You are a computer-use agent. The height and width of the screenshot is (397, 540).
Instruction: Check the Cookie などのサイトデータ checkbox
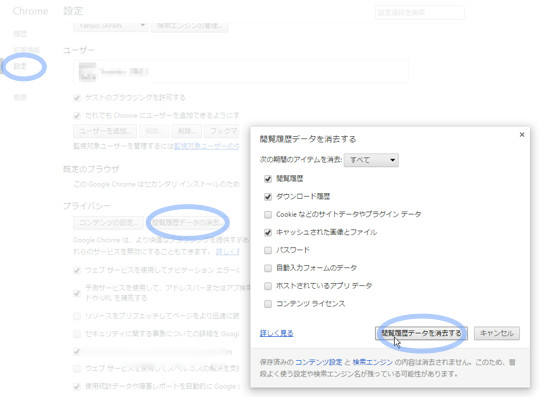(268, 215)
